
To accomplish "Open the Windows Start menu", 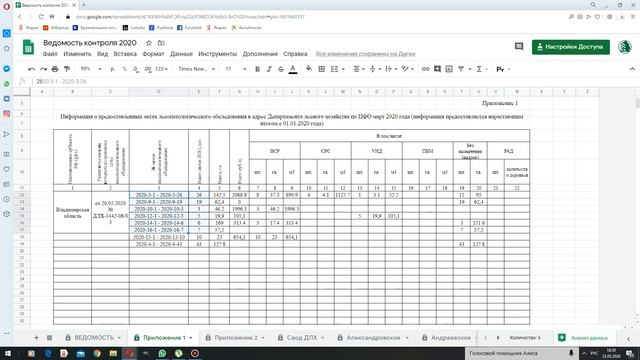I will (7, 353).
